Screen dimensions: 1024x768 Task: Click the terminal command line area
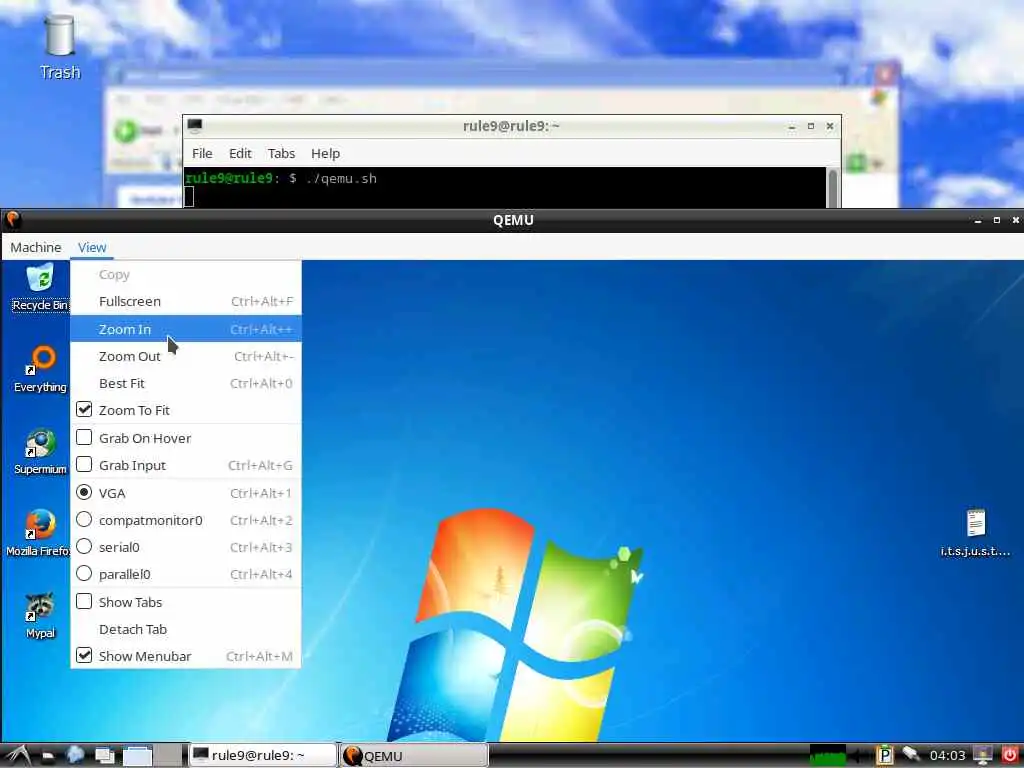(505, 187)
